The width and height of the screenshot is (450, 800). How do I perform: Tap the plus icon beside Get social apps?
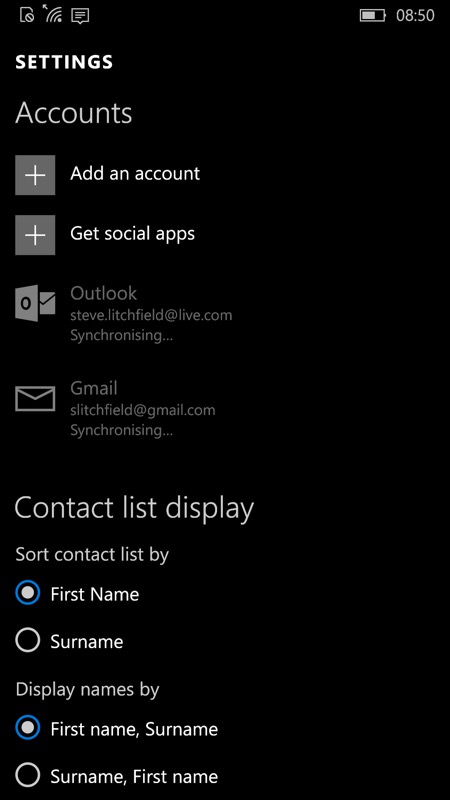pyautogui.click(x=35, y=235)
